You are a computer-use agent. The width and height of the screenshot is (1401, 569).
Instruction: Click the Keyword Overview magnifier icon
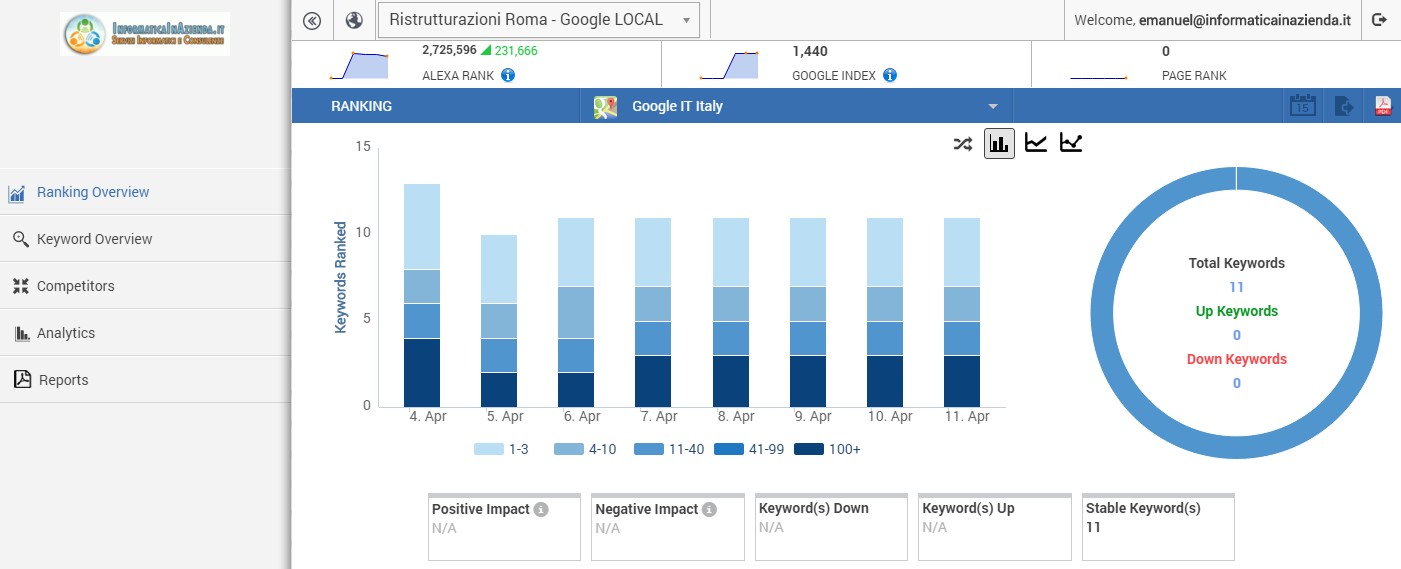[20, 239]
